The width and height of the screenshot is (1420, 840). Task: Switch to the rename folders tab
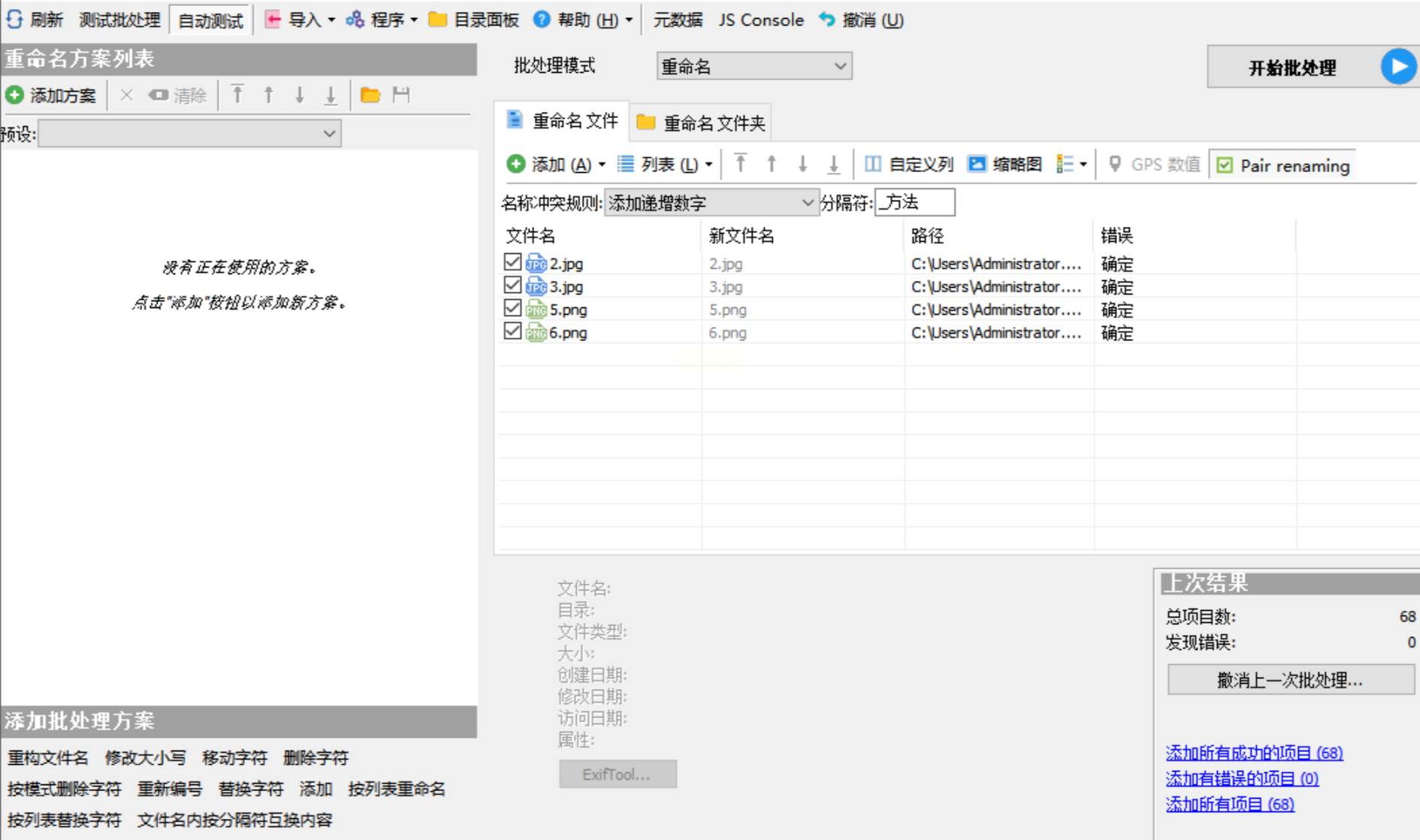click(700, 122)
